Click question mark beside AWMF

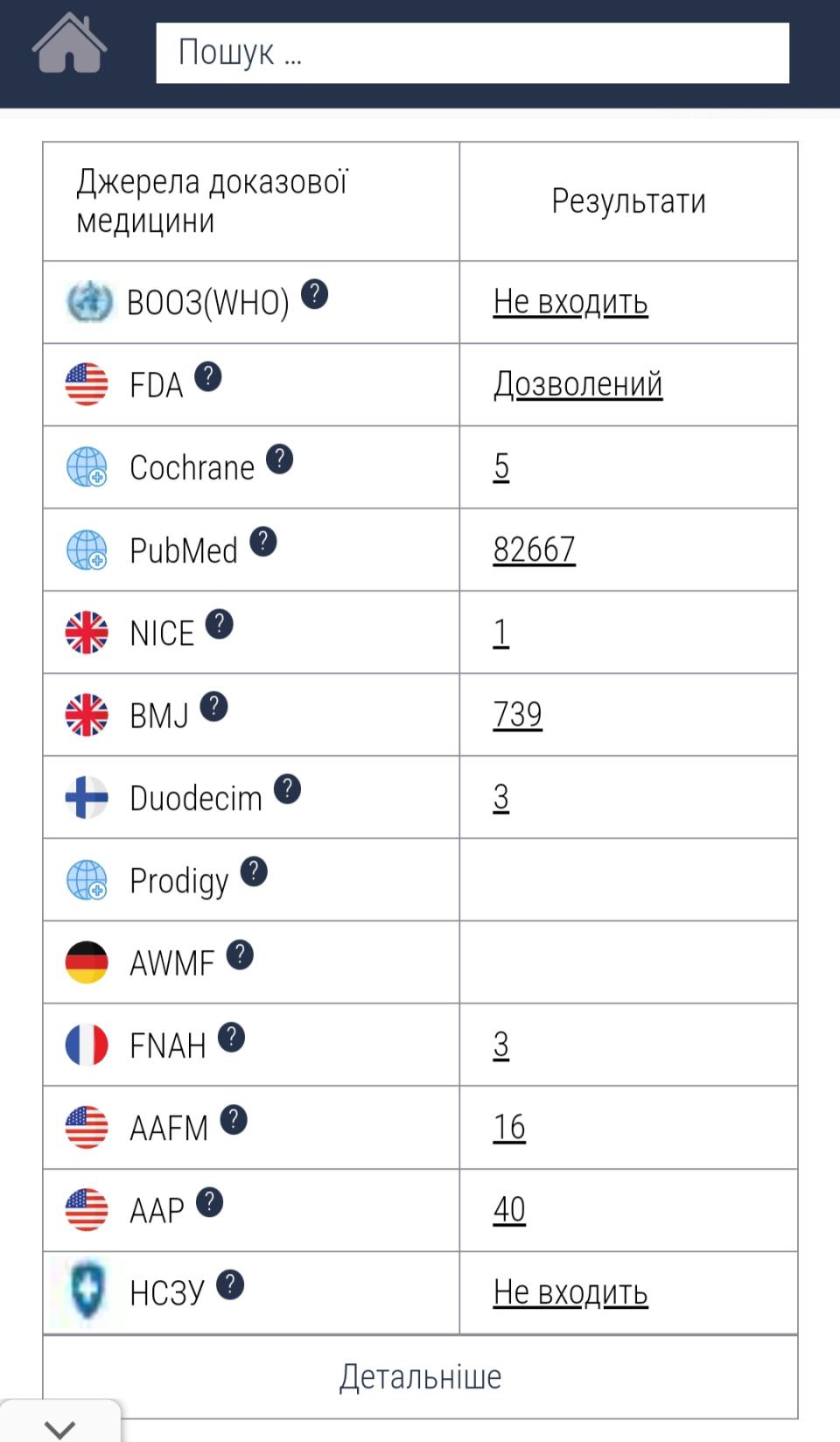[x=240, y=955]
